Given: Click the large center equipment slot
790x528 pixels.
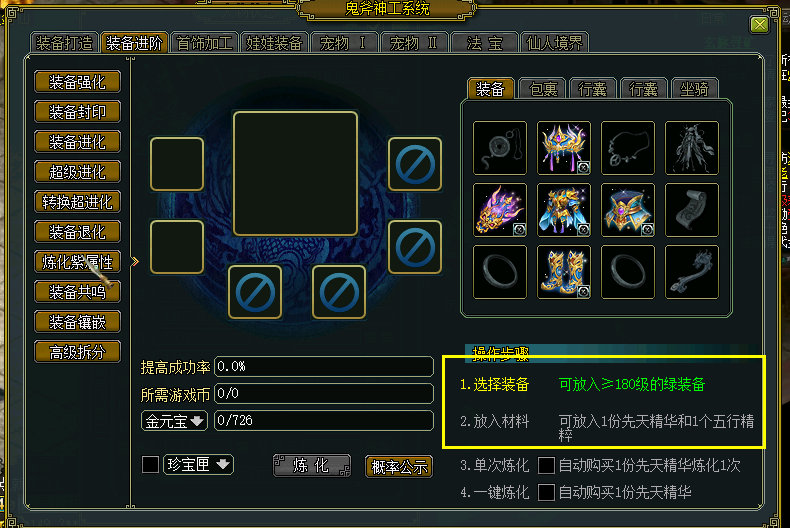Looking at the screenshot, I should click(295, 174).
